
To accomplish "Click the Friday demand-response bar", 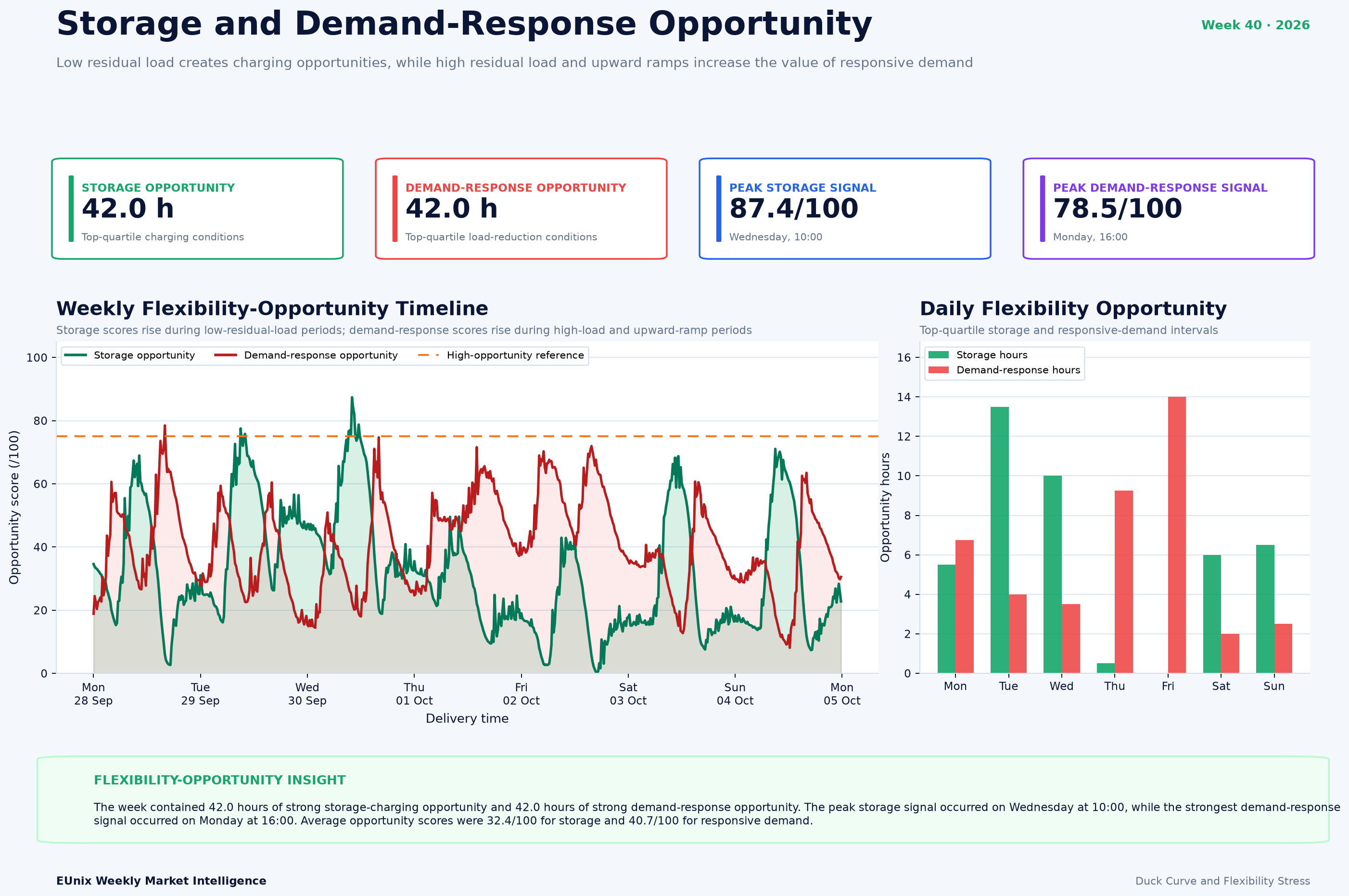I will (1177, 535).
